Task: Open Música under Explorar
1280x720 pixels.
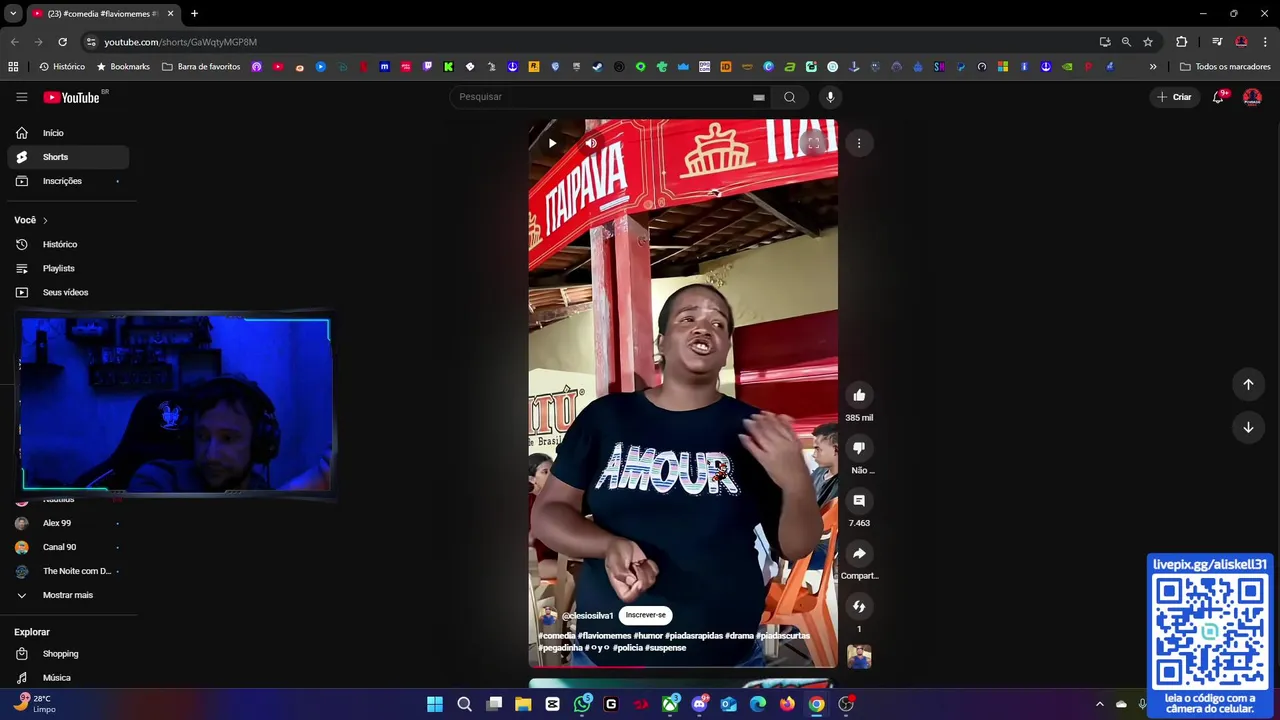Action: pyautogui.click(x=68, y=678)
